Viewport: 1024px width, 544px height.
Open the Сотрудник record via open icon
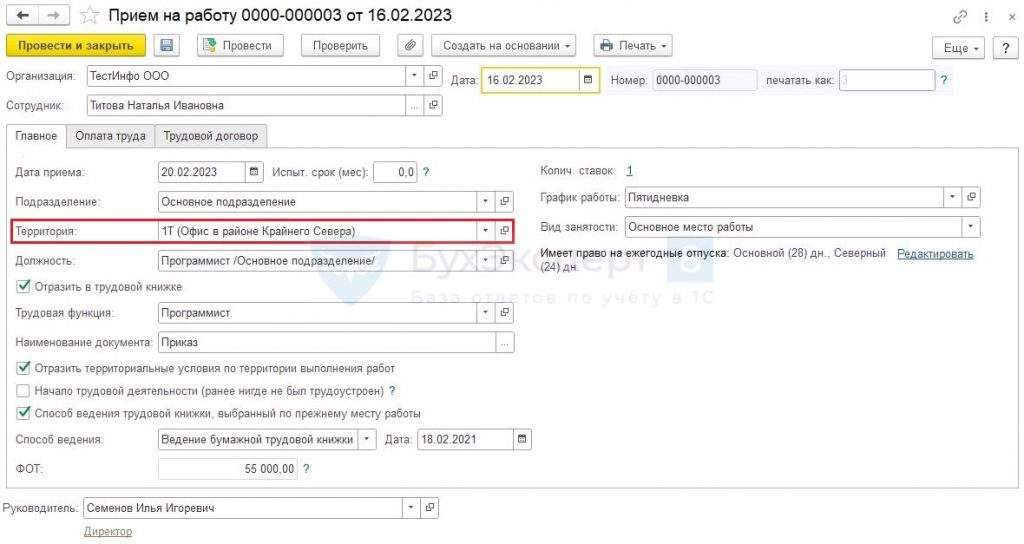point(433,105)
